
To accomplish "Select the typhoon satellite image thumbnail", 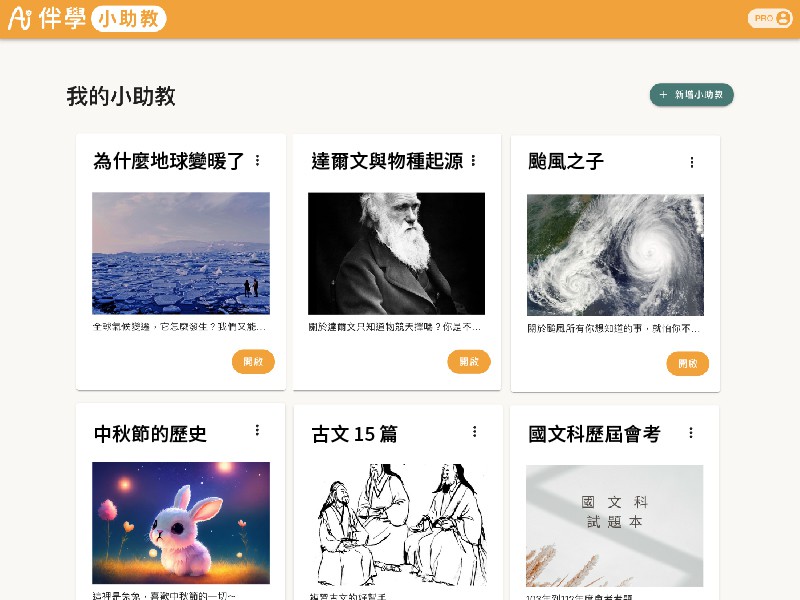I will 615,255.
